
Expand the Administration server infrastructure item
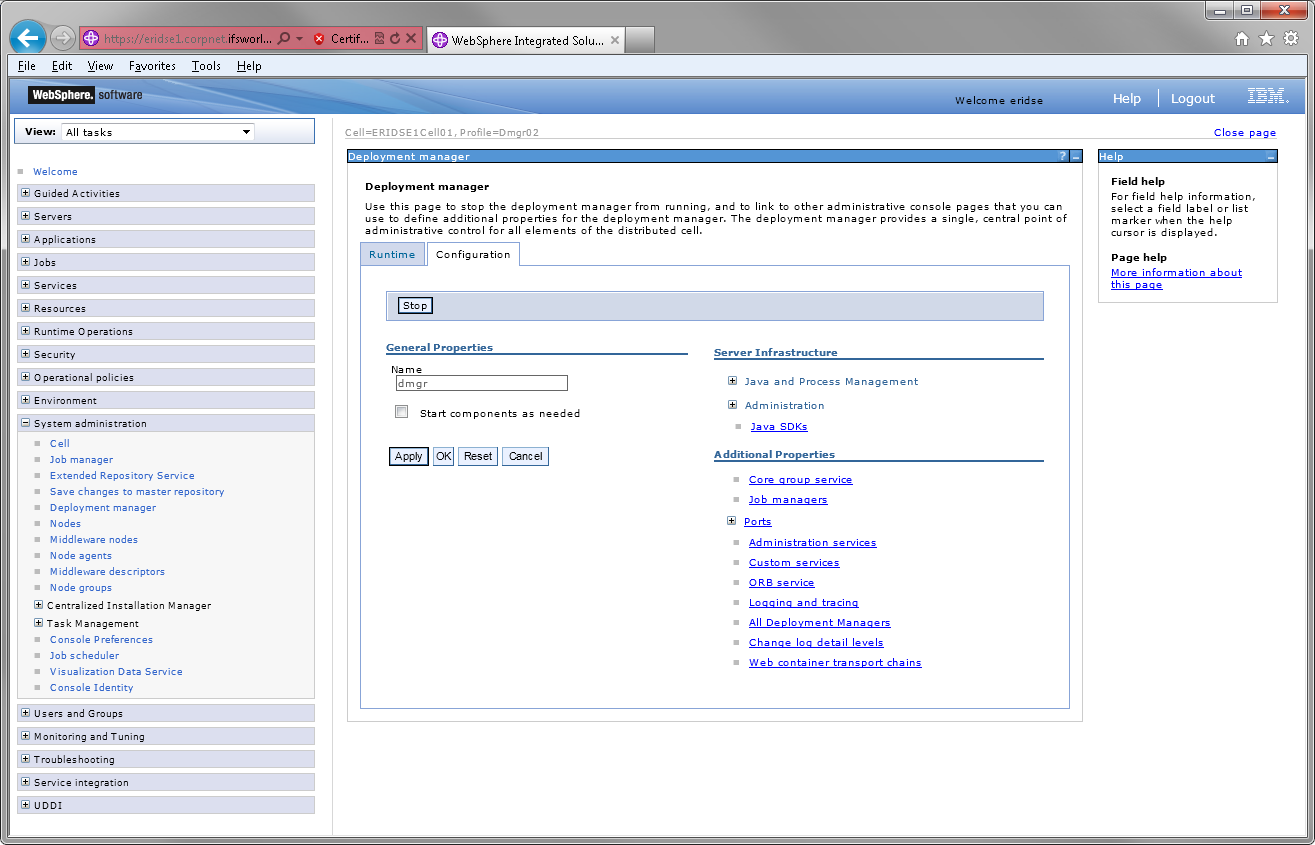click(x=732, y=405)
